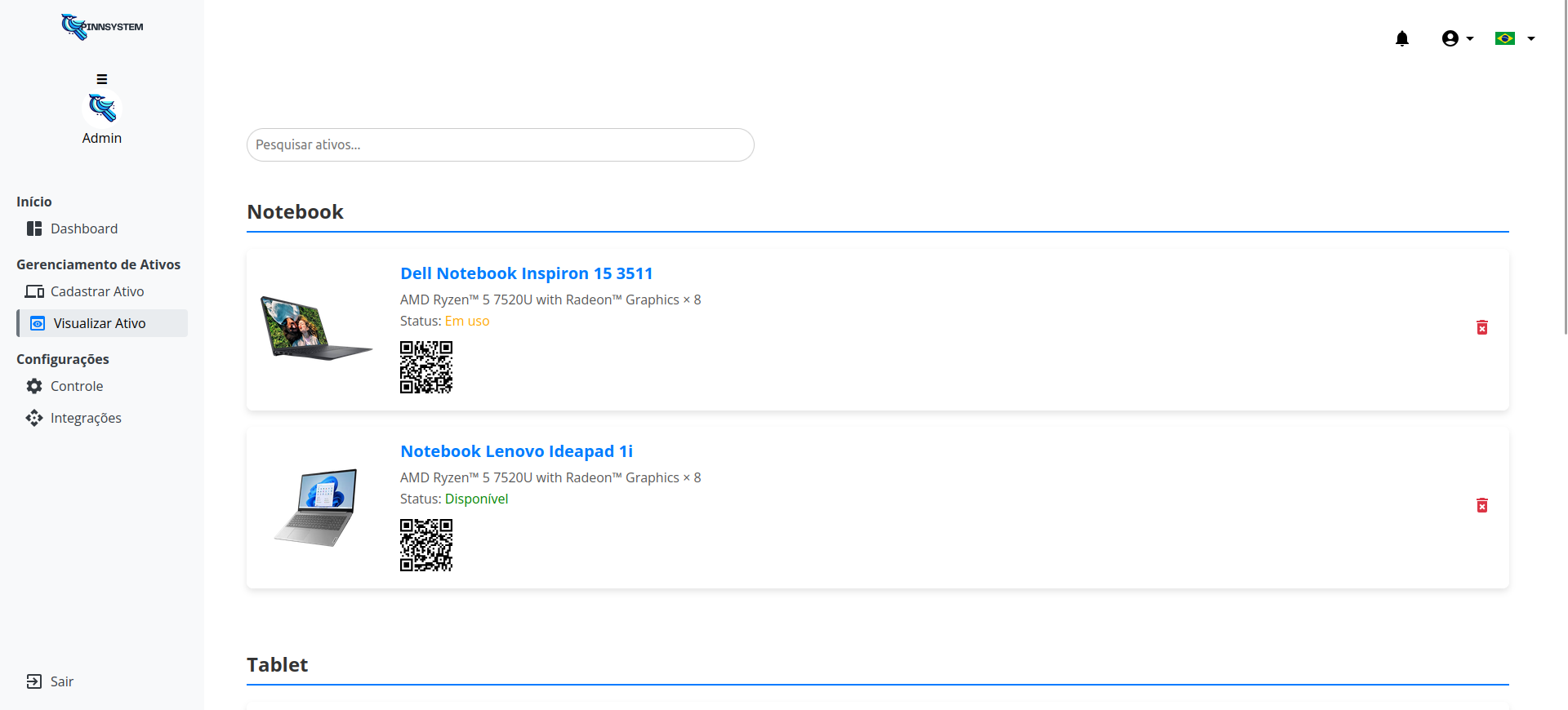Open the Dell Notebook Inspiron 15 3511 link

[x=527, y=273]
